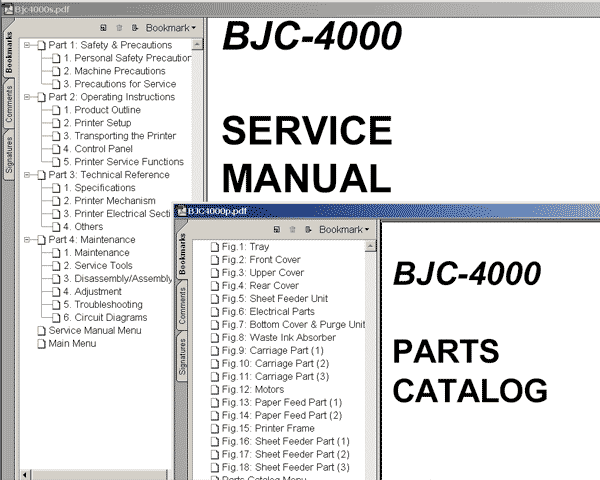Image resolution: width=600 pixels, height=480 pixels.
Task: Open bookmark 1. Specifications
Action: tap(99, 188)
